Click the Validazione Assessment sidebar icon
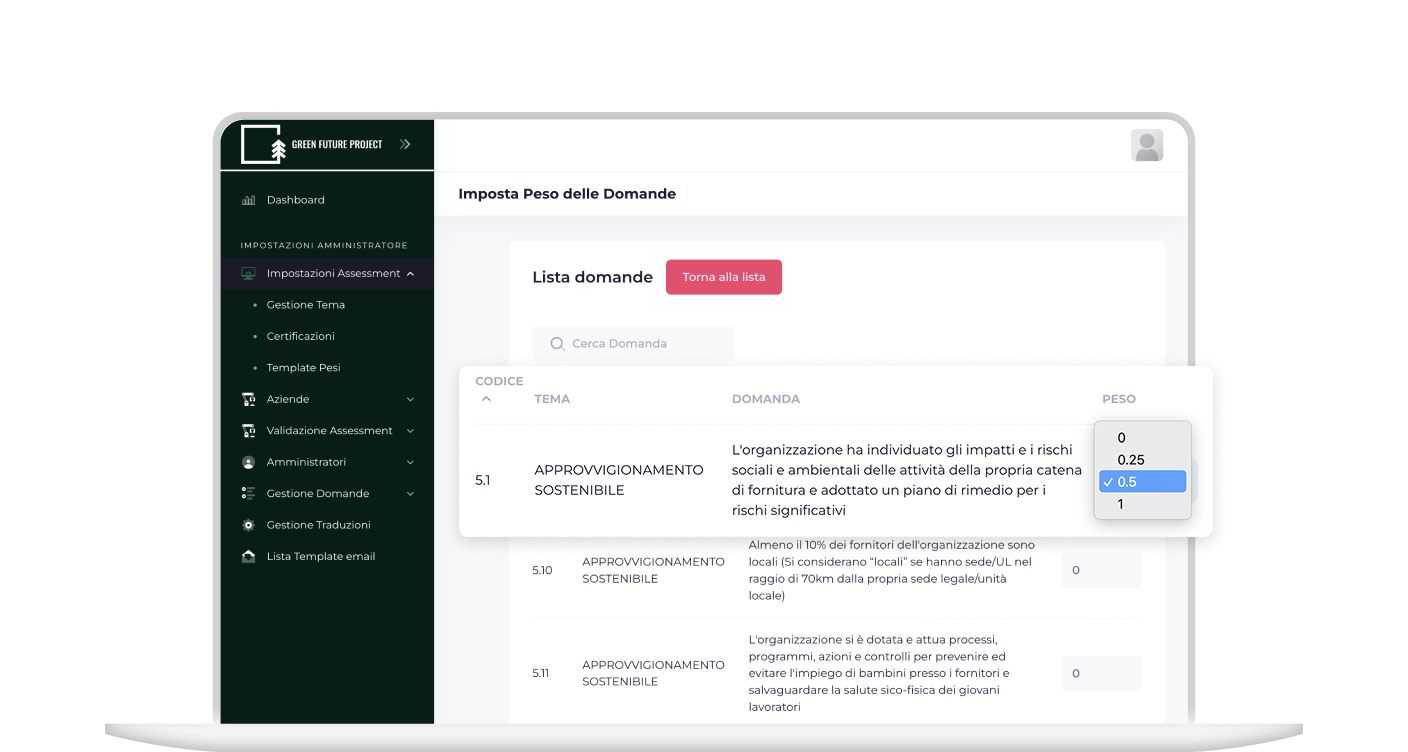 point(249,431)
